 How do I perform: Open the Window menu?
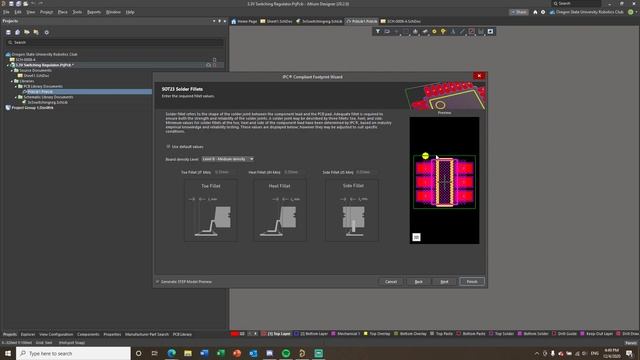coord(113,12)
